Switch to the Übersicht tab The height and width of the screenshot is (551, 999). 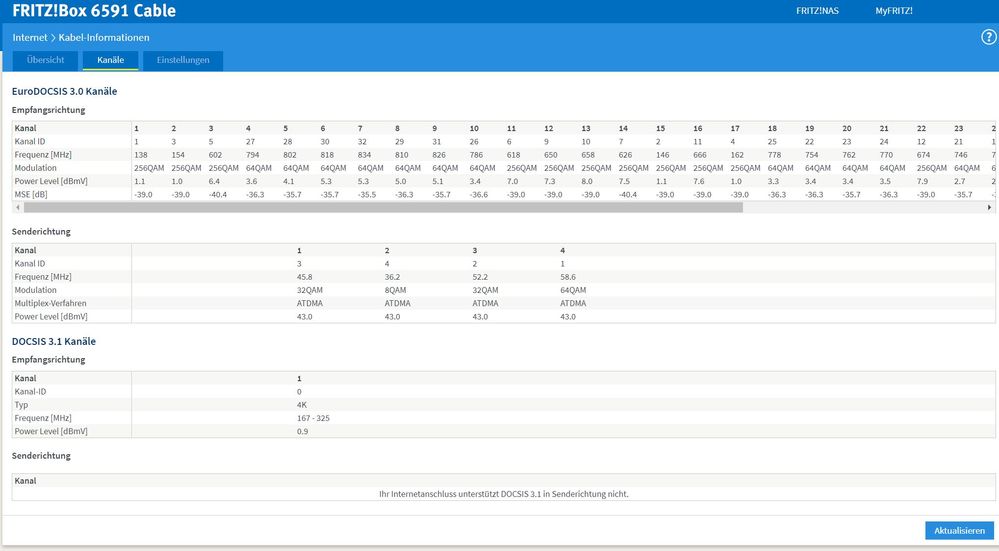tap(45, 61)
